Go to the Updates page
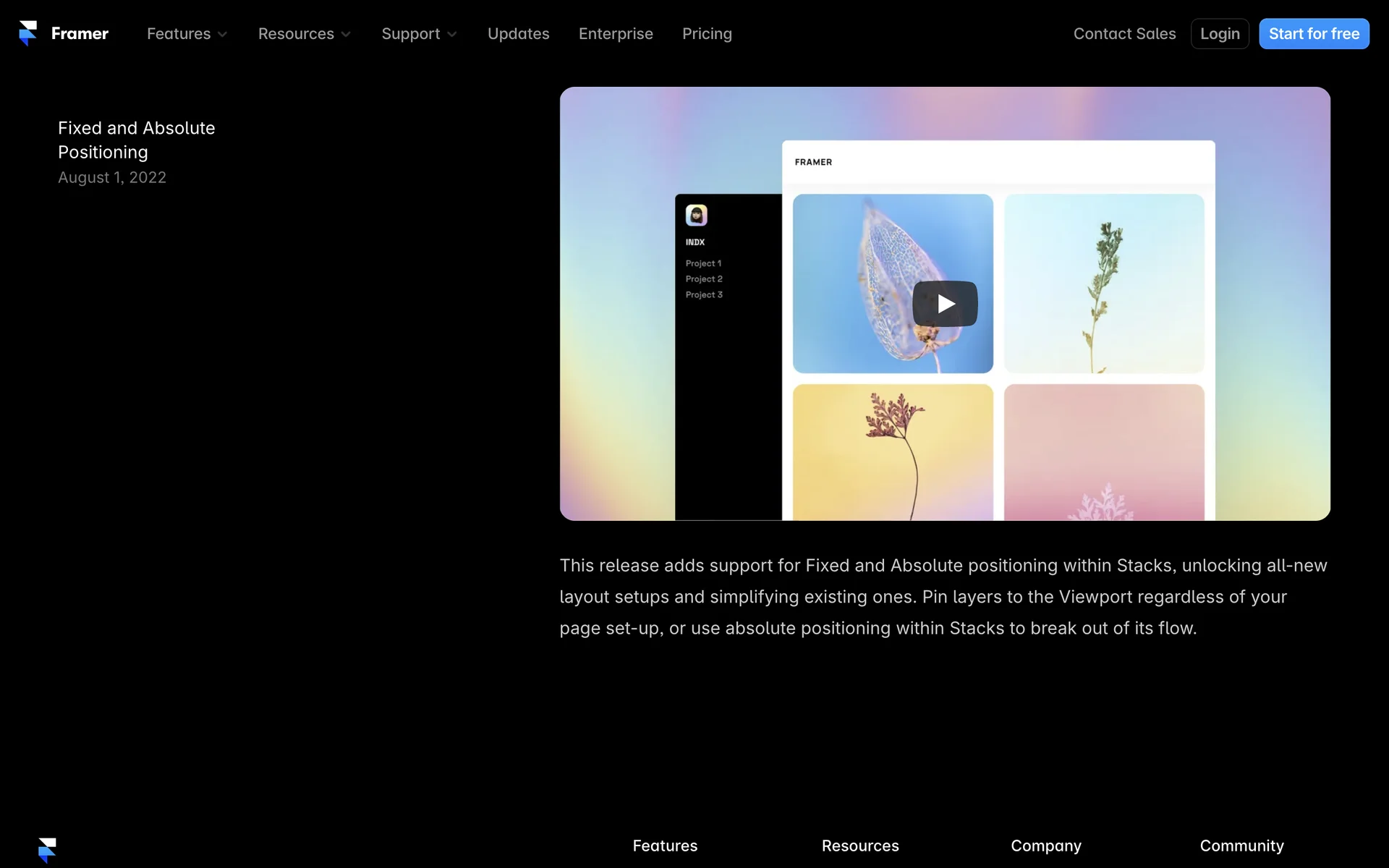Viewport: 1389px width, 868px height. 518,34
